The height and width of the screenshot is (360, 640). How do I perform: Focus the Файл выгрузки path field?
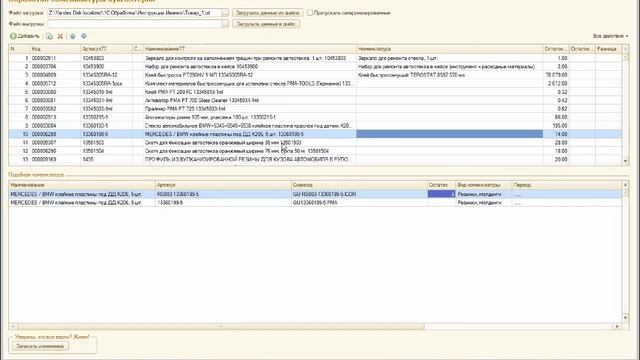click(135, 24)
